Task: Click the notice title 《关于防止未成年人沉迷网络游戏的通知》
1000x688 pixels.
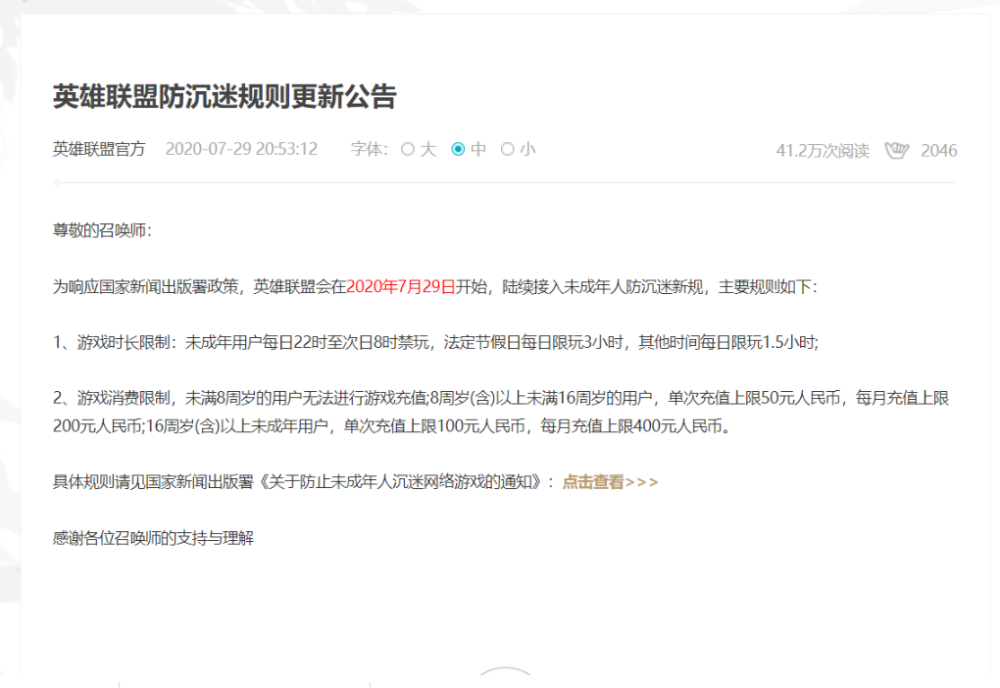Action: pos(401,482)
